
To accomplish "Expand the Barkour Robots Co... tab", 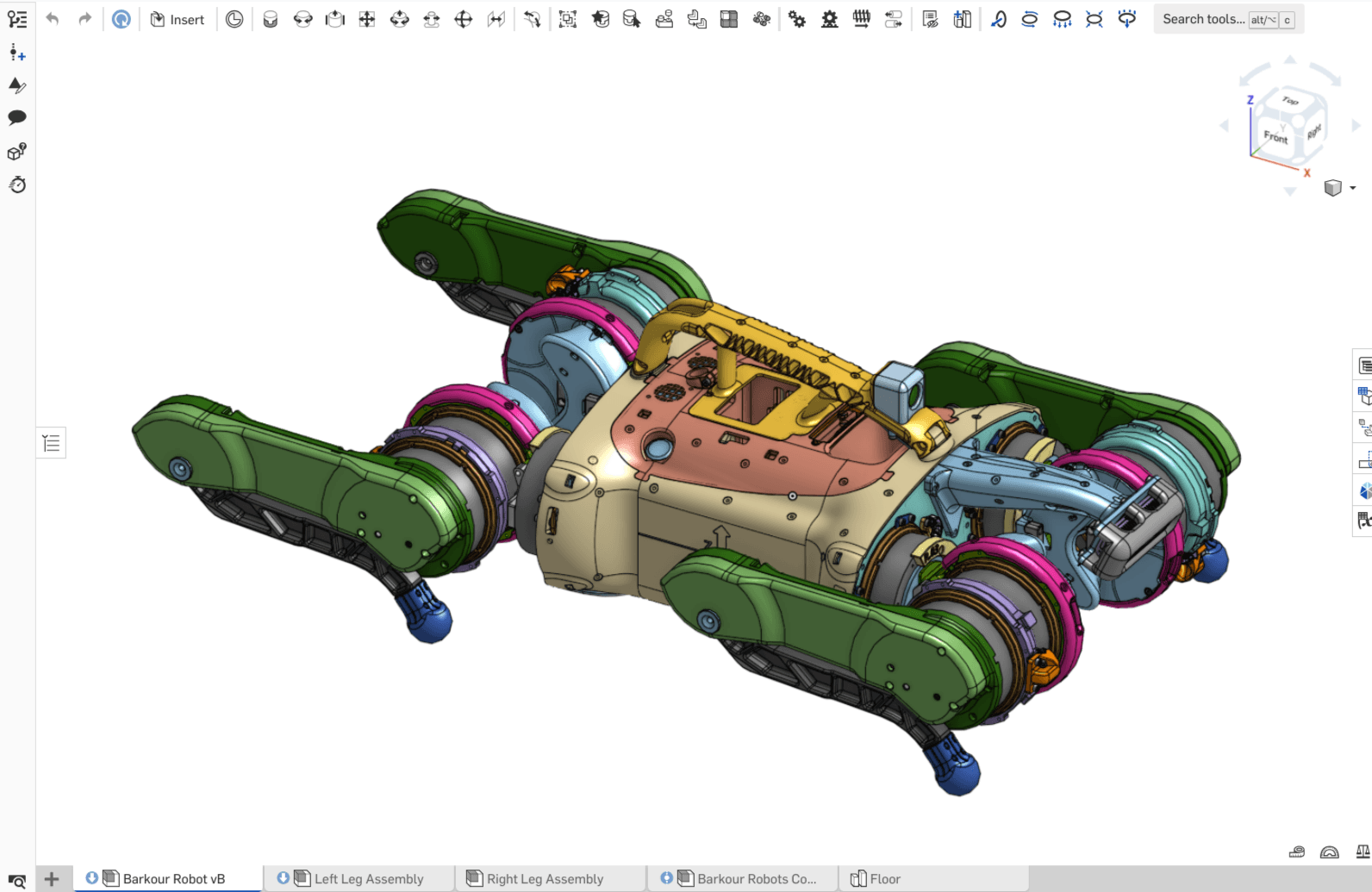I will click(x=743, y=879).
